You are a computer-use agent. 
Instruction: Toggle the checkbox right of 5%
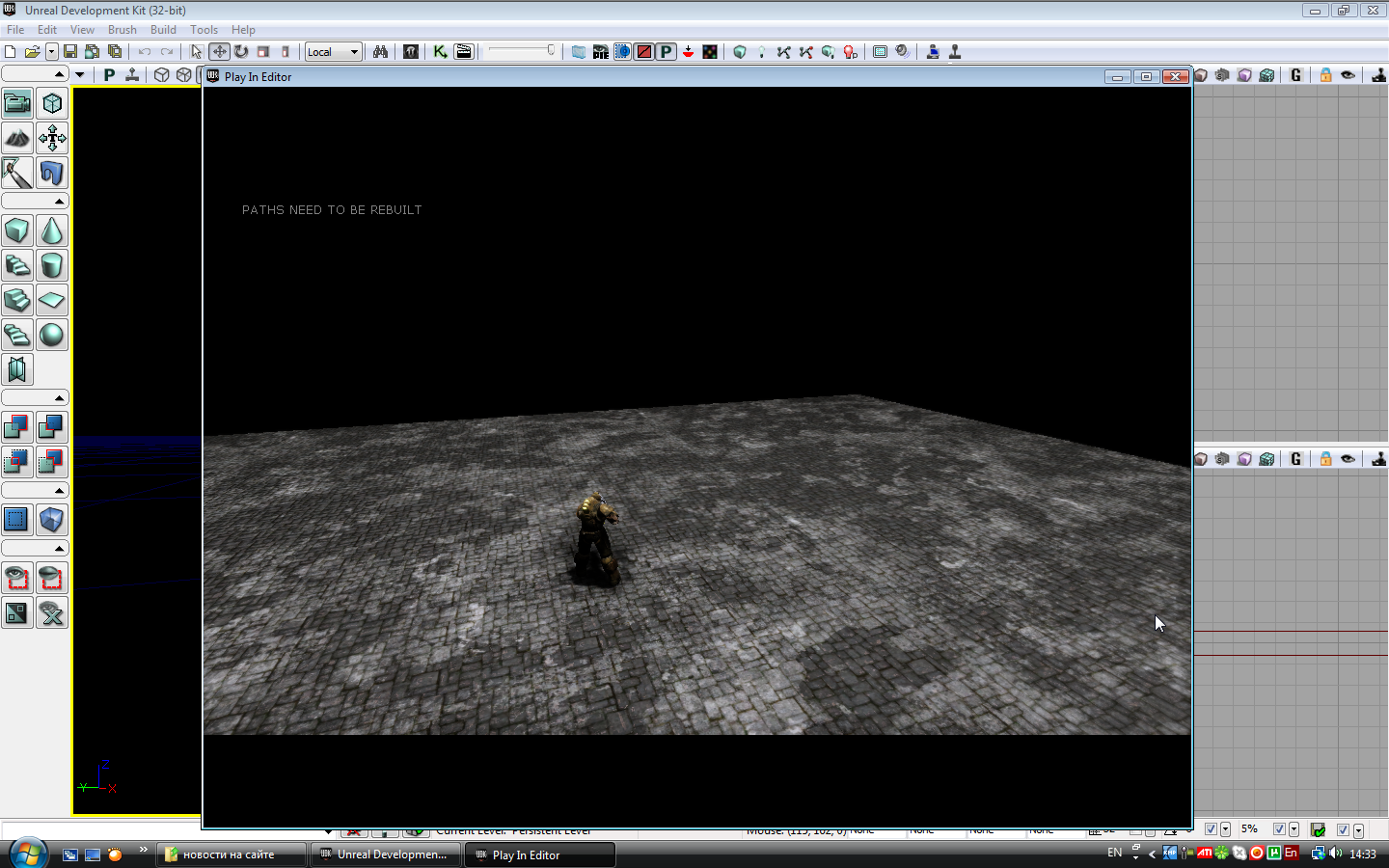[x=1280, y=829]
